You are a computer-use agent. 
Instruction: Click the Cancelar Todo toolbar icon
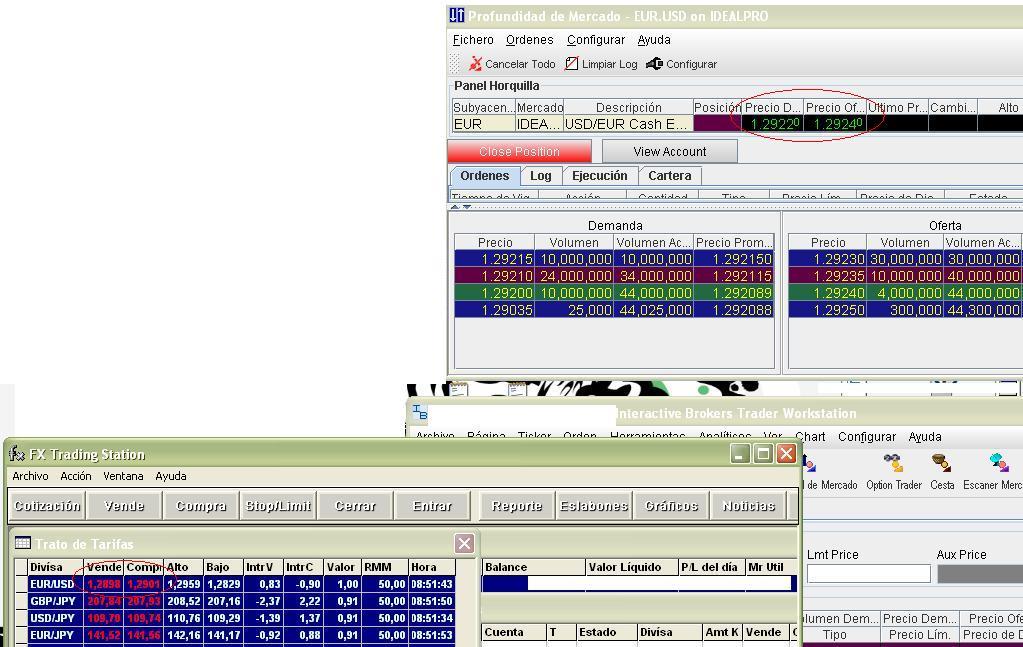coord(475,64)
